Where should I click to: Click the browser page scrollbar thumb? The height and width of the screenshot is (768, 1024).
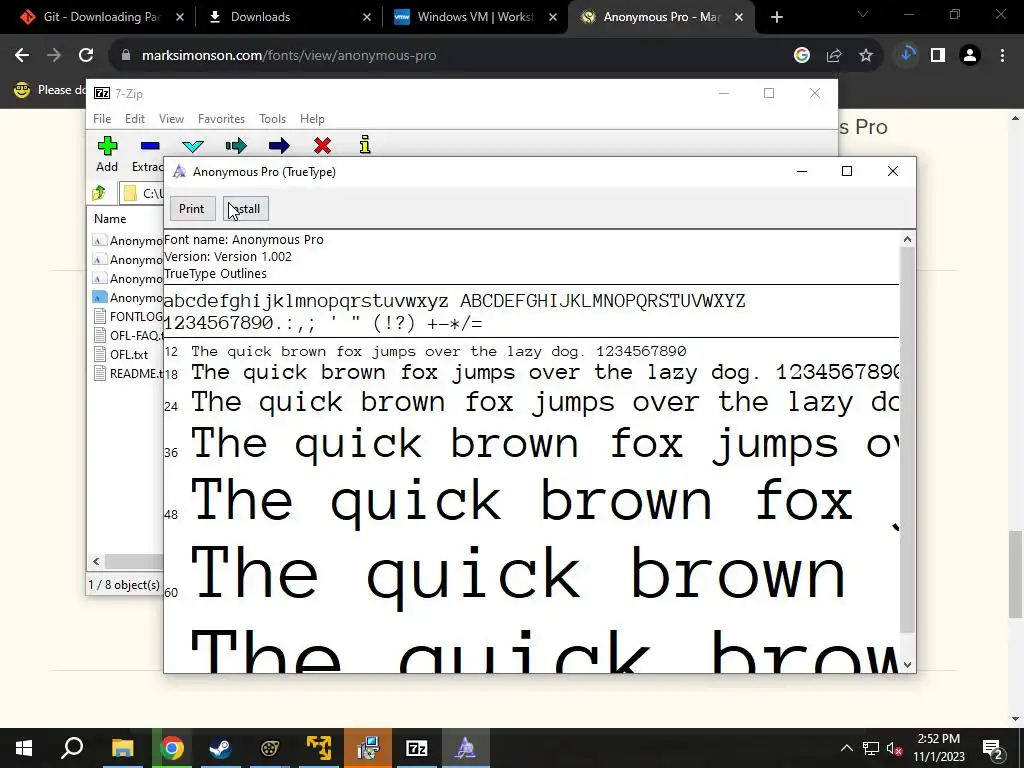[x=1015, y=574]
